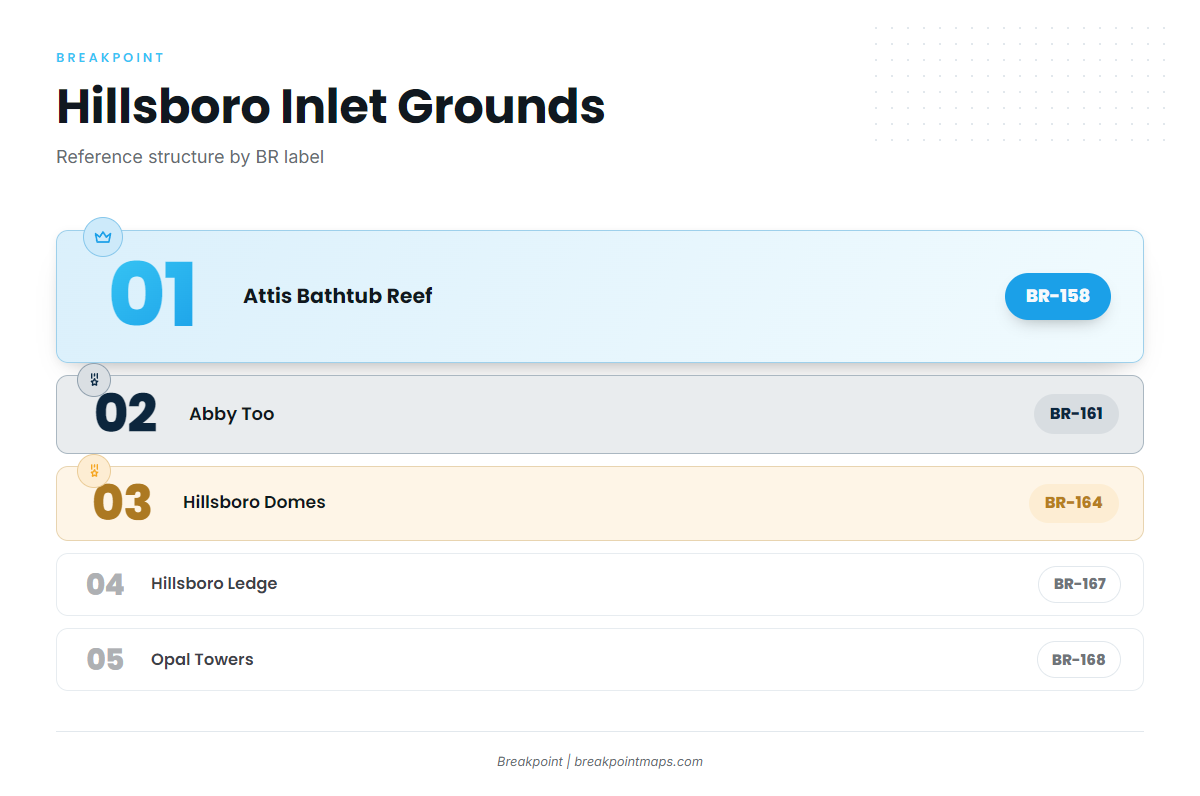The width and height of the screenshot is (1200, 796).
Task: Click the crown icon above rank 01
Action: (103, 237)
